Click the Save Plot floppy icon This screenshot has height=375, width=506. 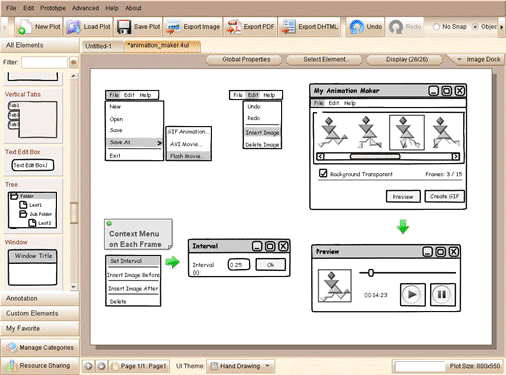(124, 27)
